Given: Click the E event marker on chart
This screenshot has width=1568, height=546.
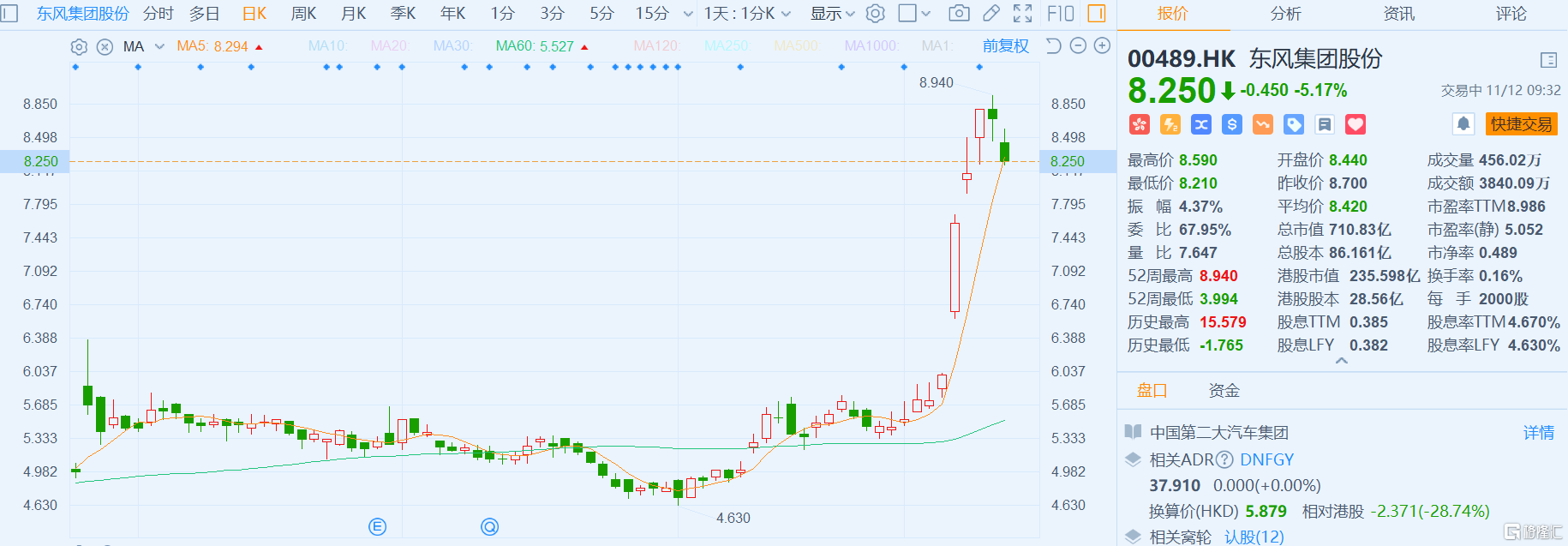Looking at the screenshot, I should click(x=378, y=526).
